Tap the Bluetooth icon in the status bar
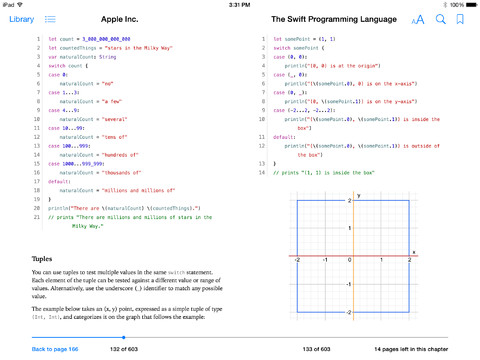 445,5
